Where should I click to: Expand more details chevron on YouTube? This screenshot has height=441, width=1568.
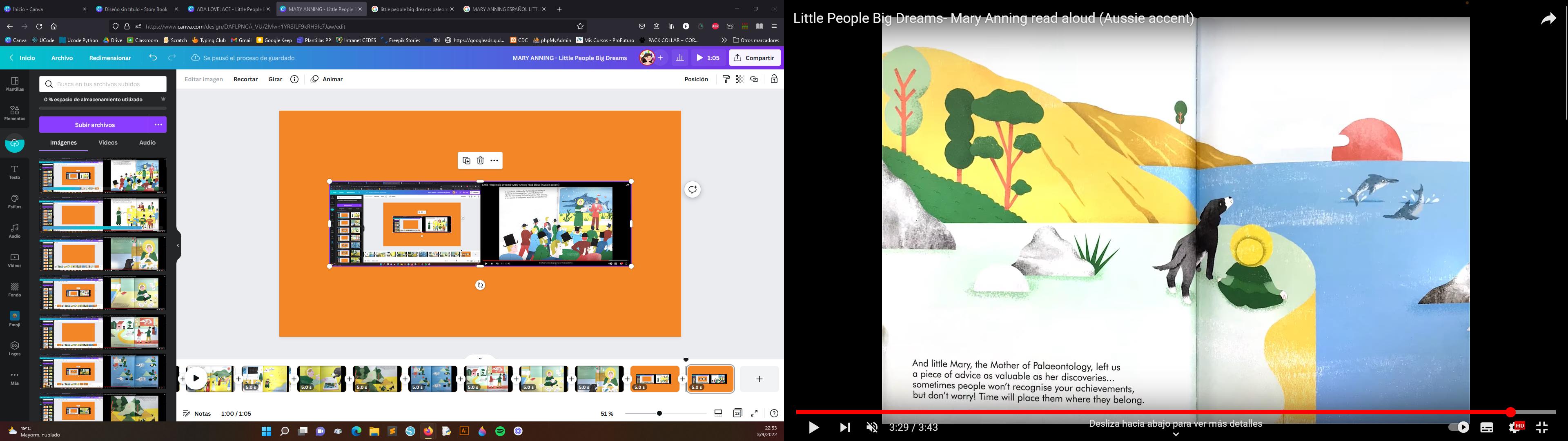1176,434
